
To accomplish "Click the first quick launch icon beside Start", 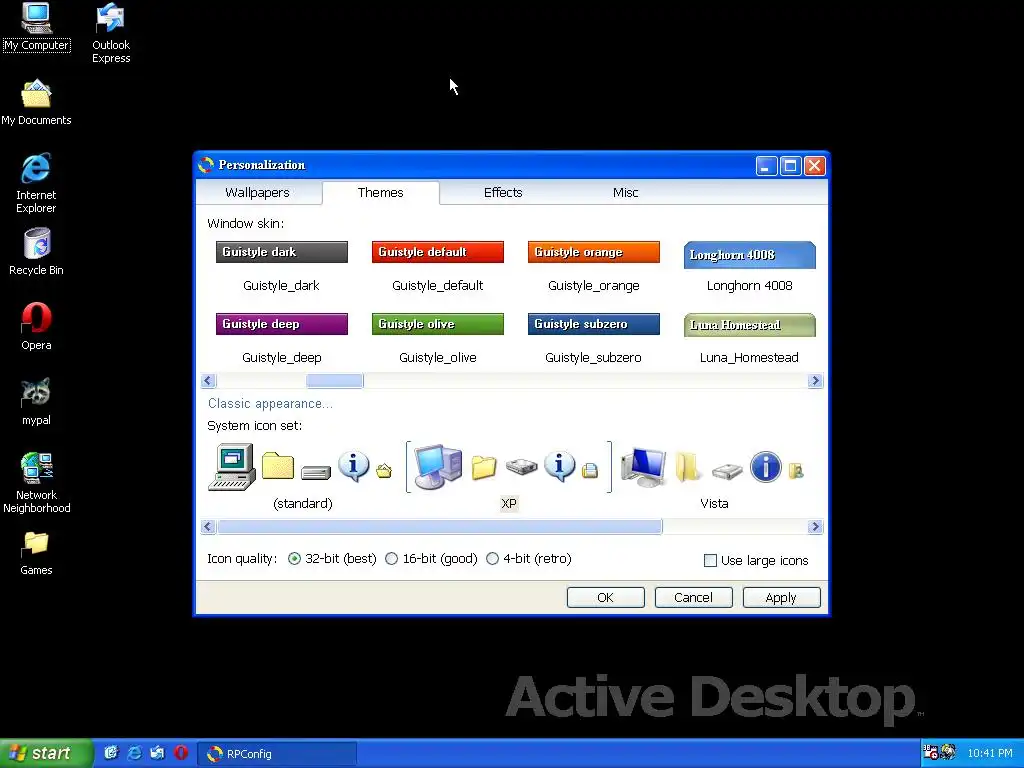I will click(111, 753).
